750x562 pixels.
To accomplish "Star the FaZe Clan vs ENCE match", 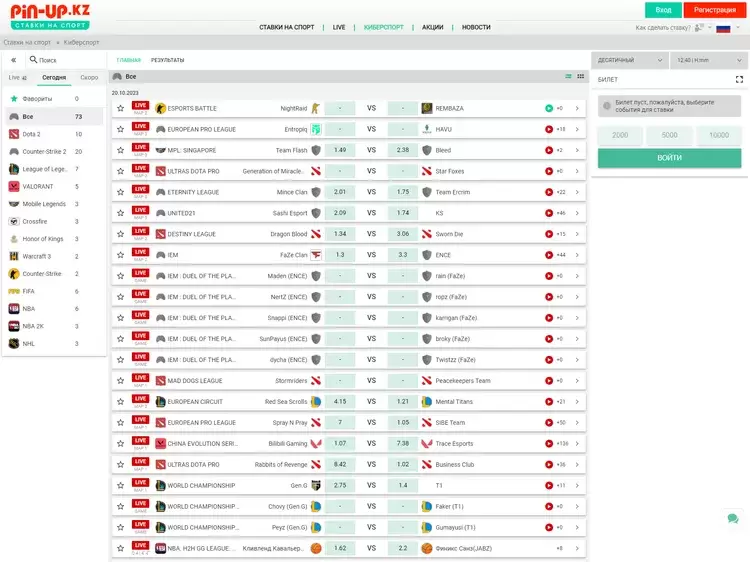I will tap(121, 255).
